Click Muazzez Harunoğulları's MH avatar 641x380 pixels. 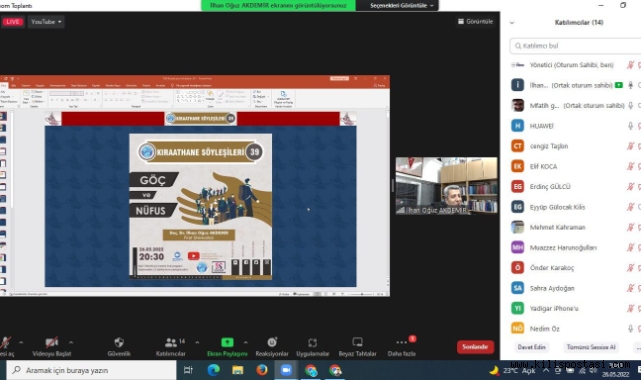[518, 247]
